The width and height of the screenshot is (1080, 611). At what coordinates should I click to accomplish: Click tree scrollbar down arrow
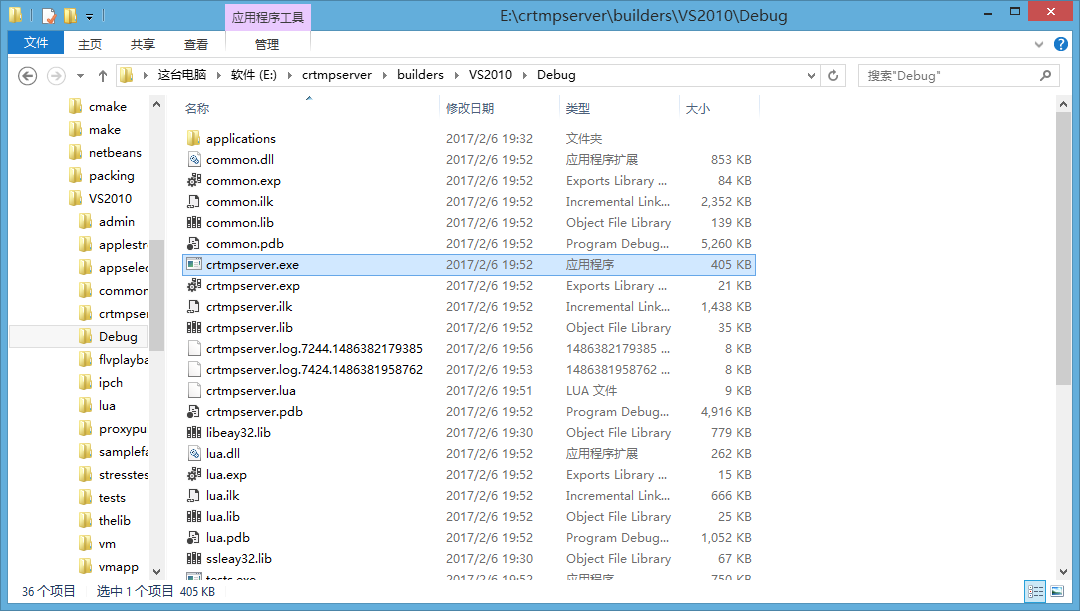(156, 572)
